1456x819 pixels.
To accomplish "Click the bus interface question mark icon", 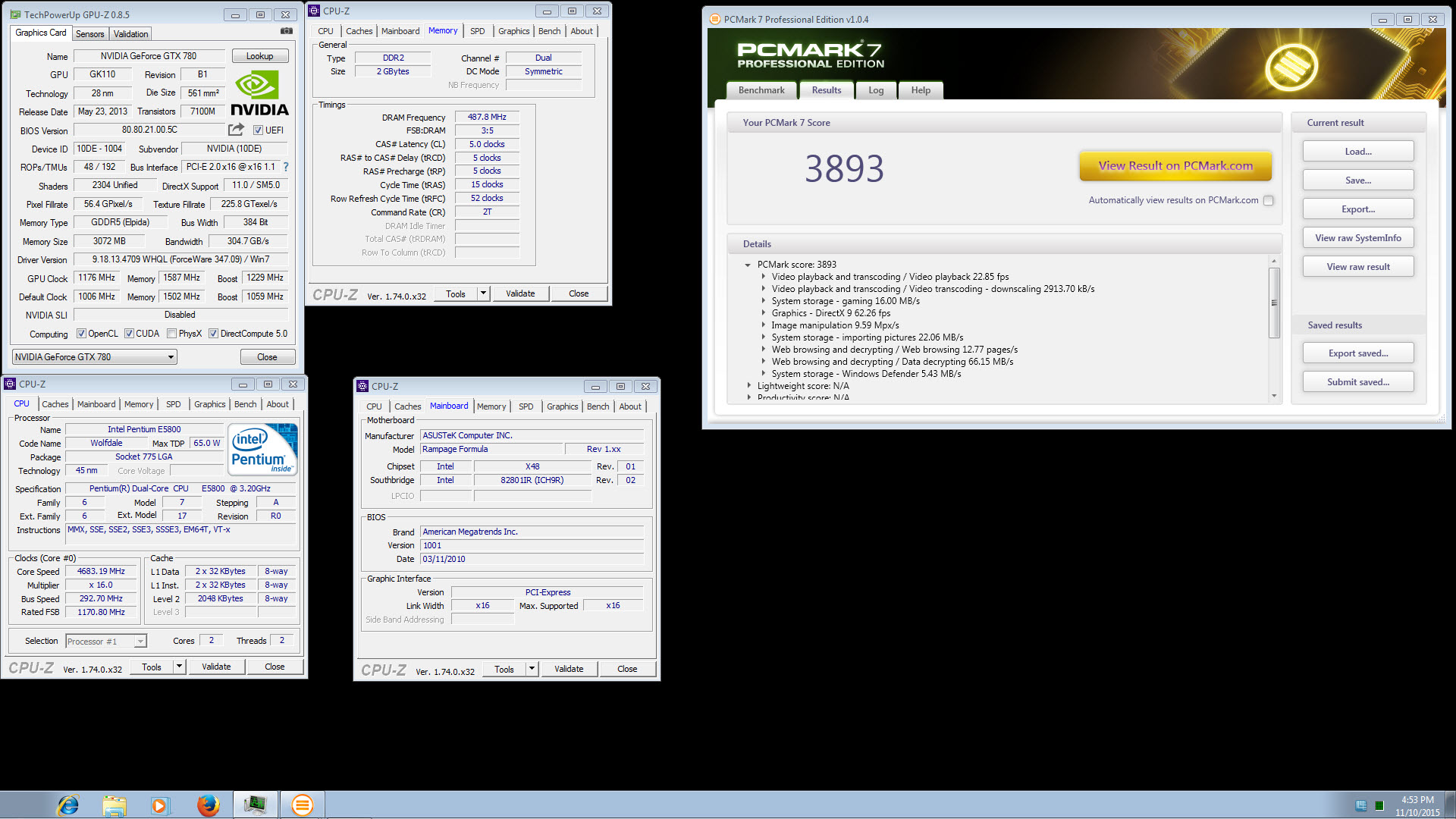I will pos(286,167).
